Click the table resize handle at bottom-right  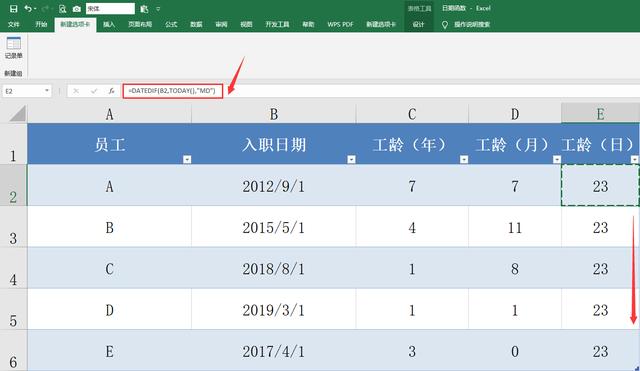(x=636, y=368)
